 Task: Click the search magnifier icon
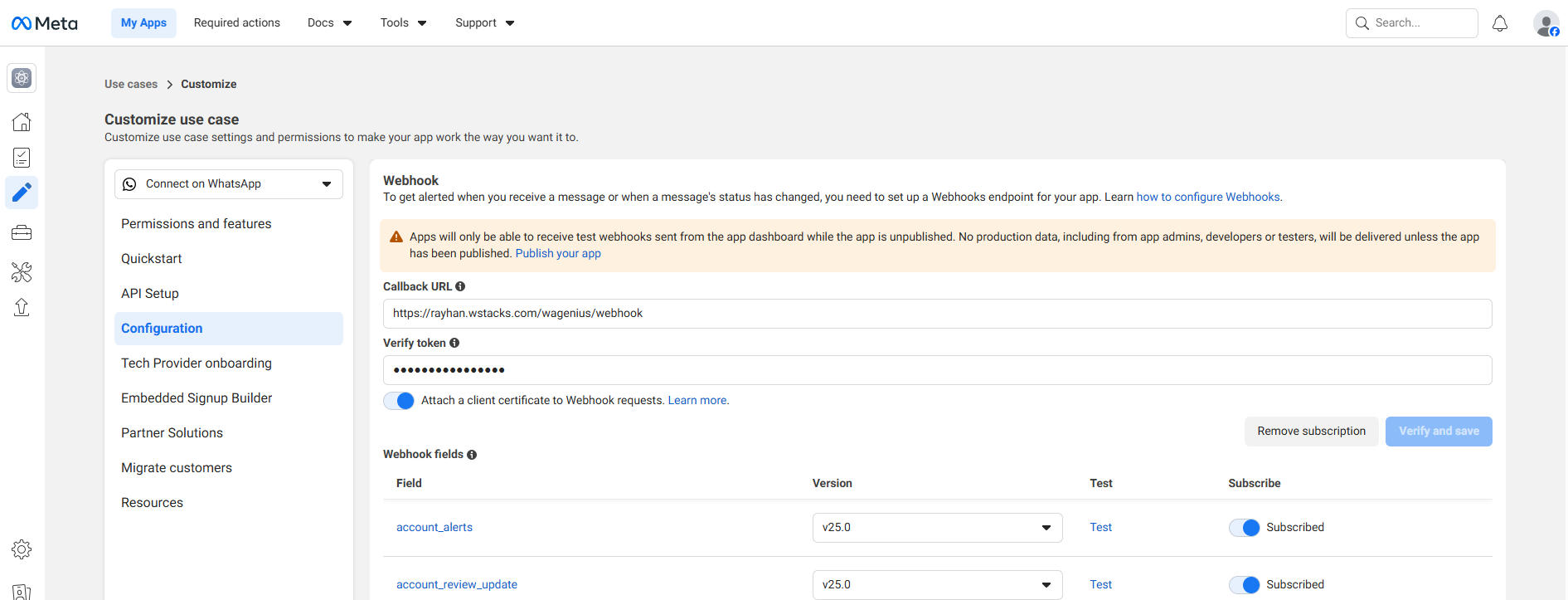[x=1362, y=23]
